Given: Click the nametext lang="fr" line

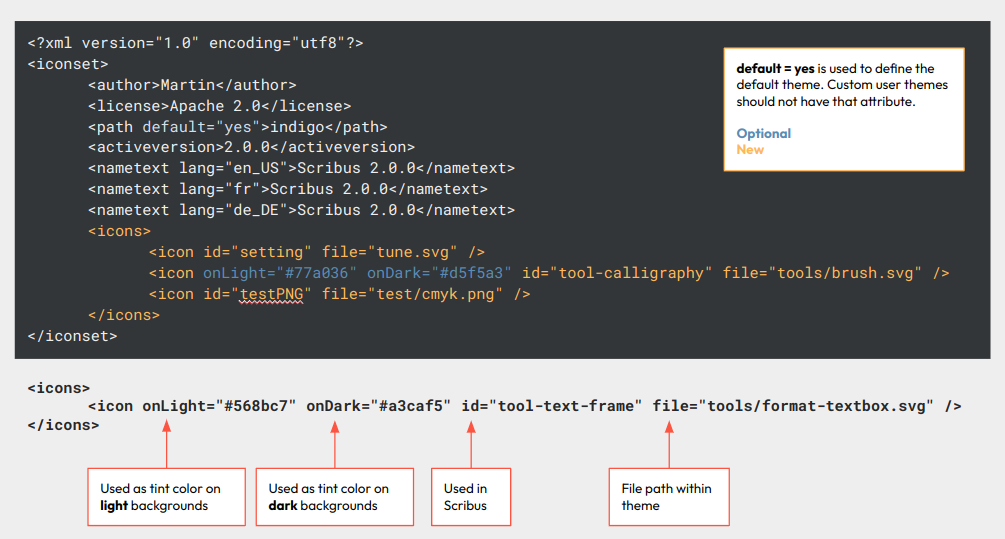Looking at the screenshot, I should (x=288, y=189).
